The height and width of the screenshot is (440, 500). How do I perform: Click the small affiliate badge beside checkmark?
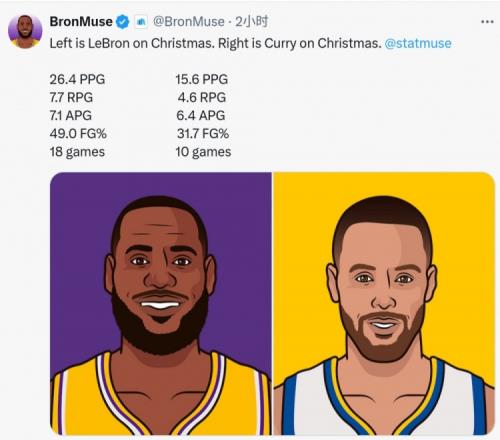[x=141, y=22]
